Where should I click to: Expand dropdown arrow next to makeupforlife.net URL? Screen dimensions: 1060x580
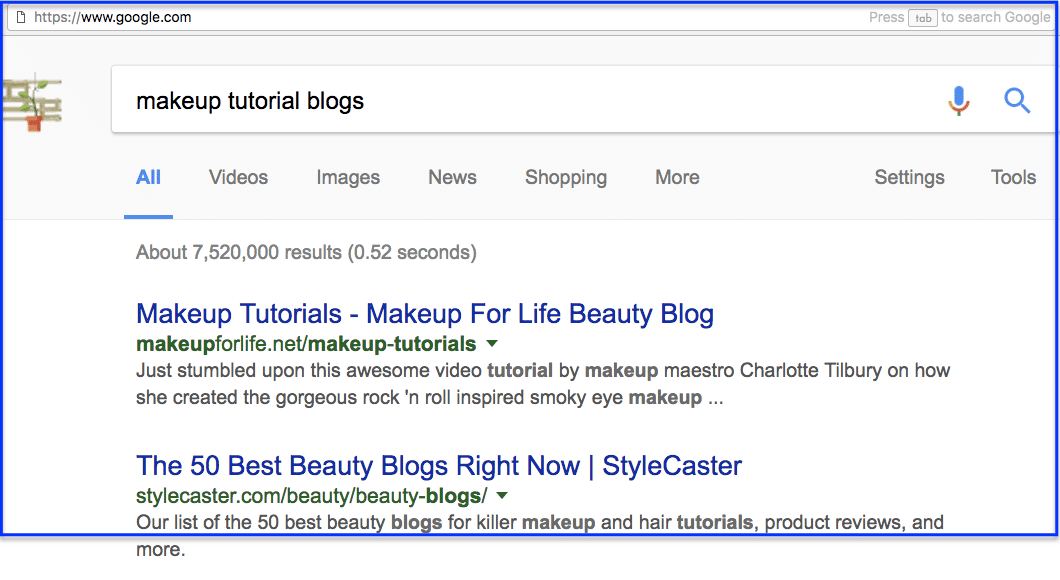point(492,343)
